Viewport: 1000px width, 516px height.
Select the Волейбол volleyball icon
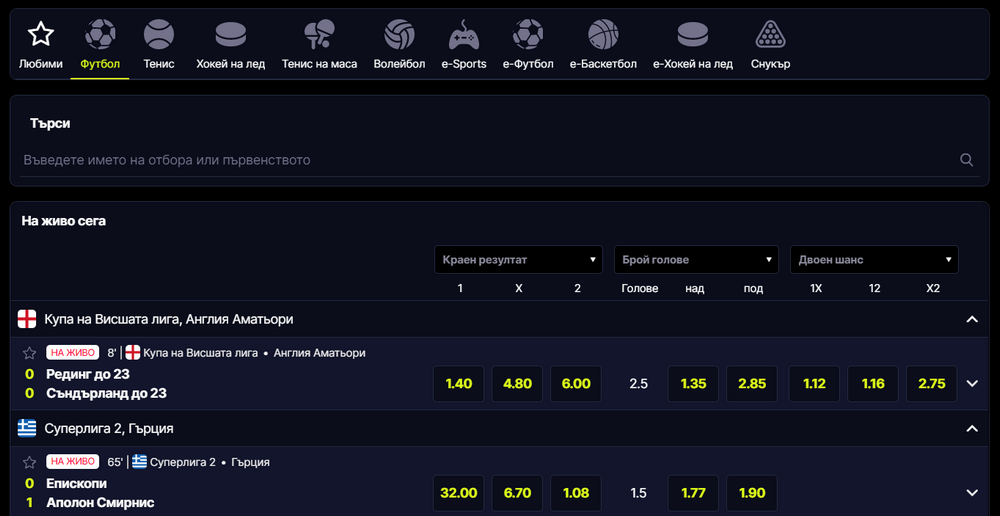click(399, 35)
